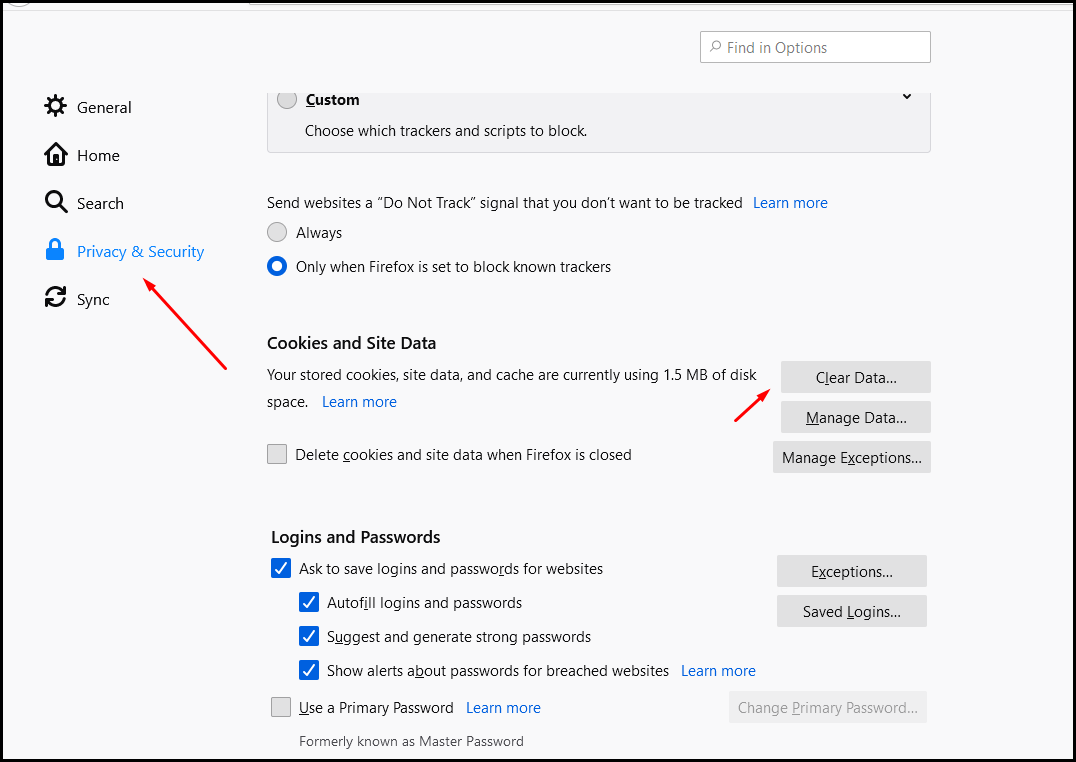
Task: Open the Sync settings category
Action: click(x=93, y=300)
